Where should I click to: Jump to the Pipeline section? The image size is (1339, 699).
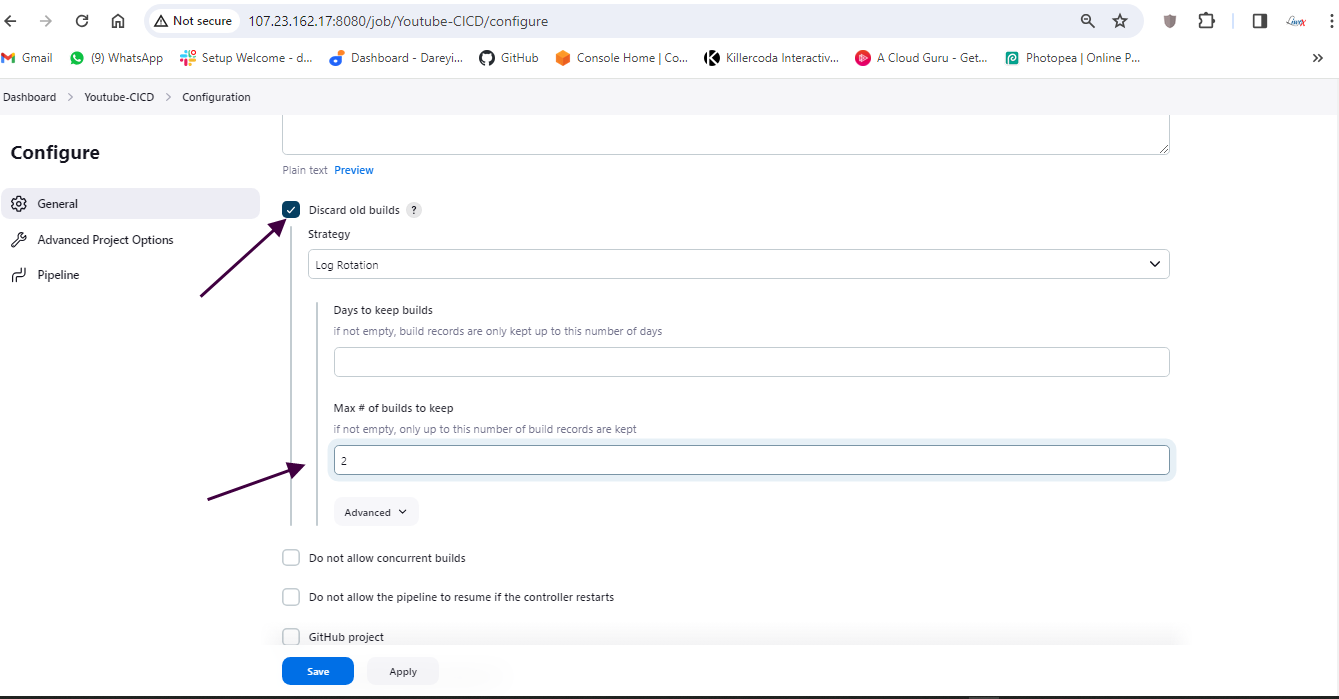point(58,275)
